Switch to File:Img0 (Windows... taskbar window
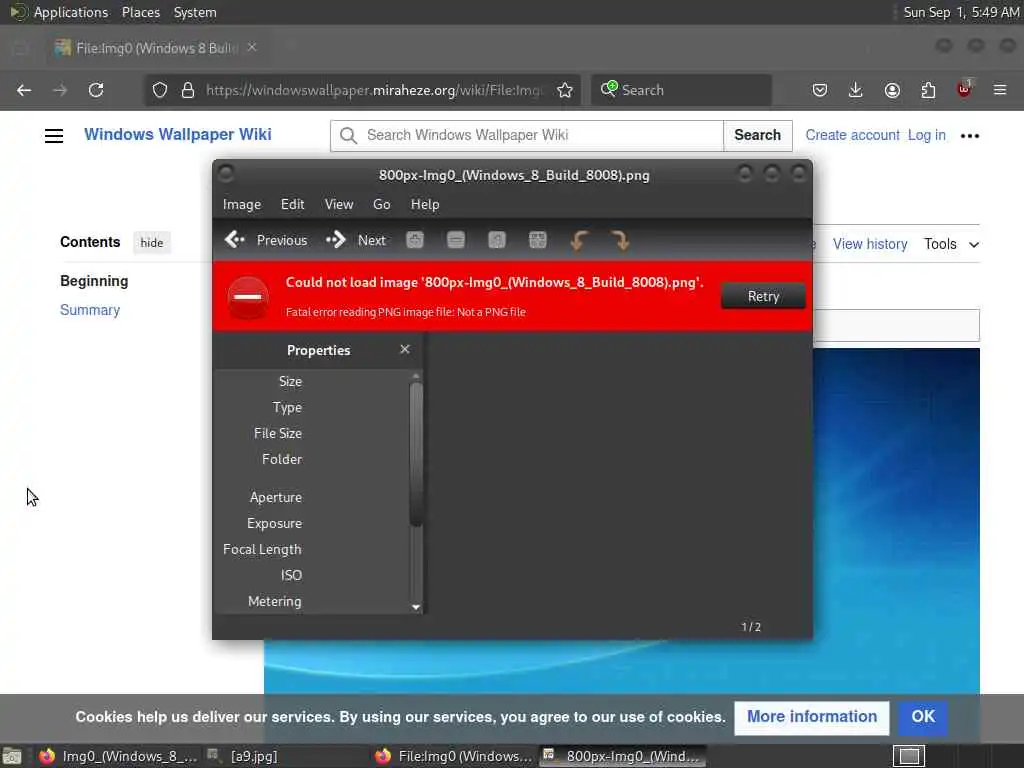Image resolution: width=1024 pixels, height=768 pixels. [455, 756]
